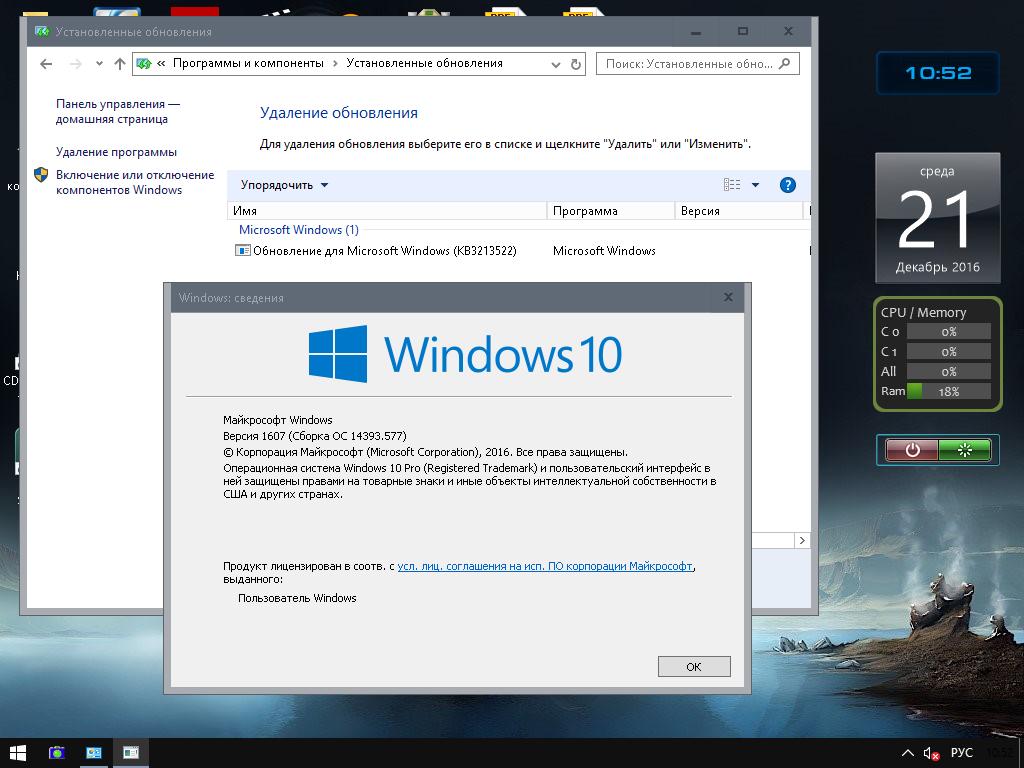This screenshot has height=768, width=1024.
Task: Show hidden tray icons chevron
Action: point(907,753)
